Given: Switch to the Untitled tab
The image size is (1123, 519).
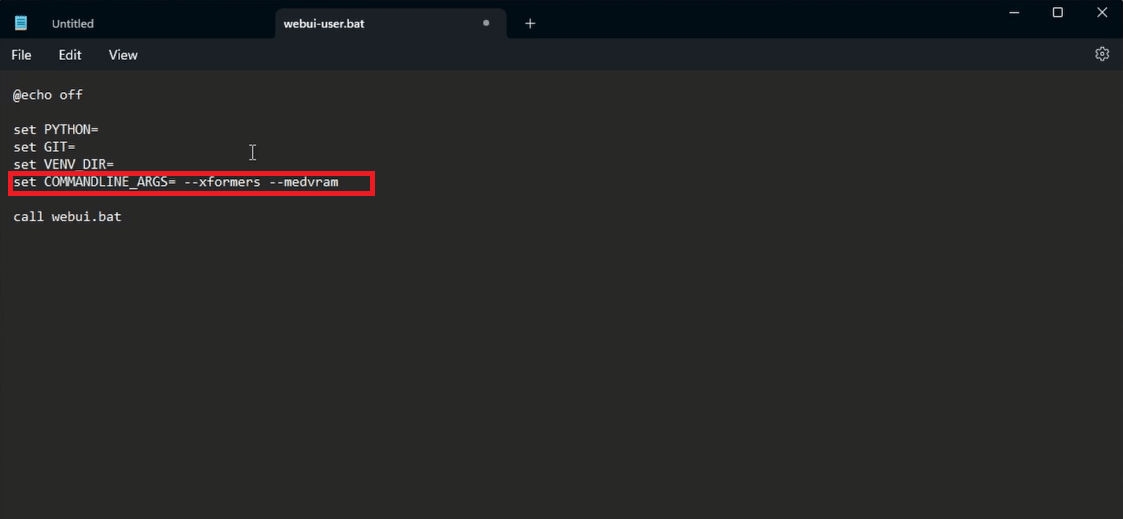Looking at the screenshot, I should 72,24.
